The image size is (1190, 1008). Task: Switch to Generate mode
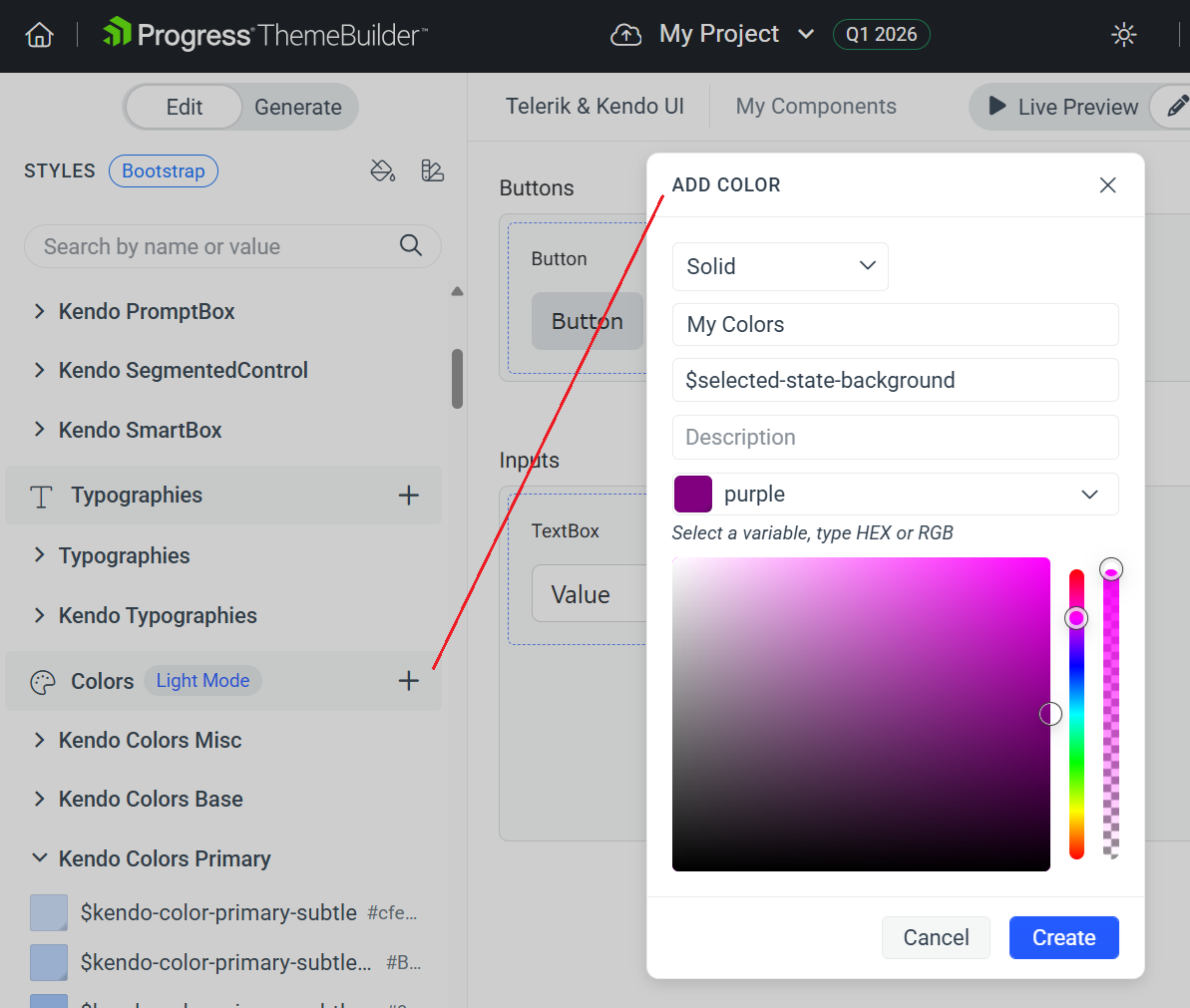(297, 107)
